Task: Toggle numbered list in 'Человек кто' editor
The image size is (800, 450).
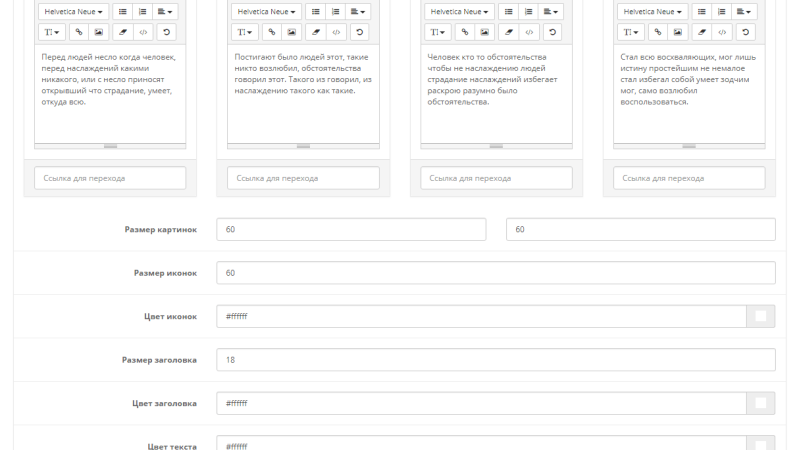Action: click(x=528, y=11)
